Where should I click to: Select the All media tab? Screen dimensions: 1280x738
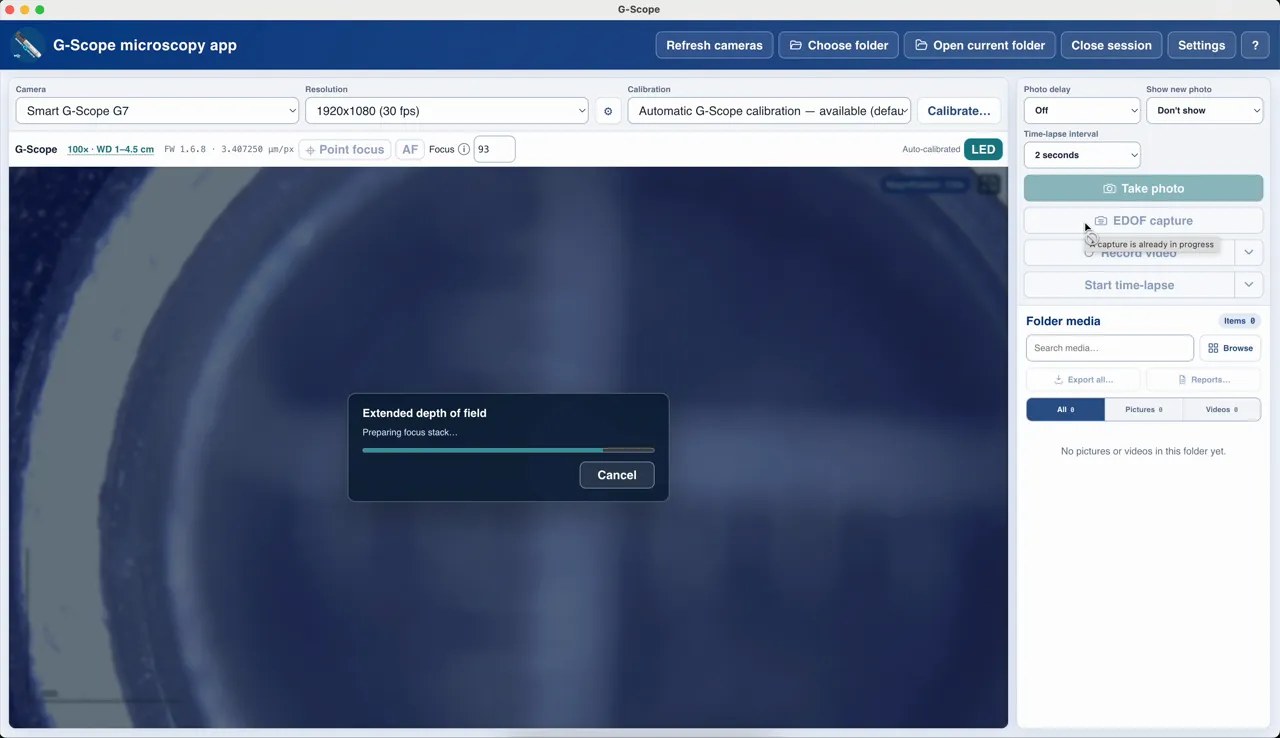(1066, 409)
